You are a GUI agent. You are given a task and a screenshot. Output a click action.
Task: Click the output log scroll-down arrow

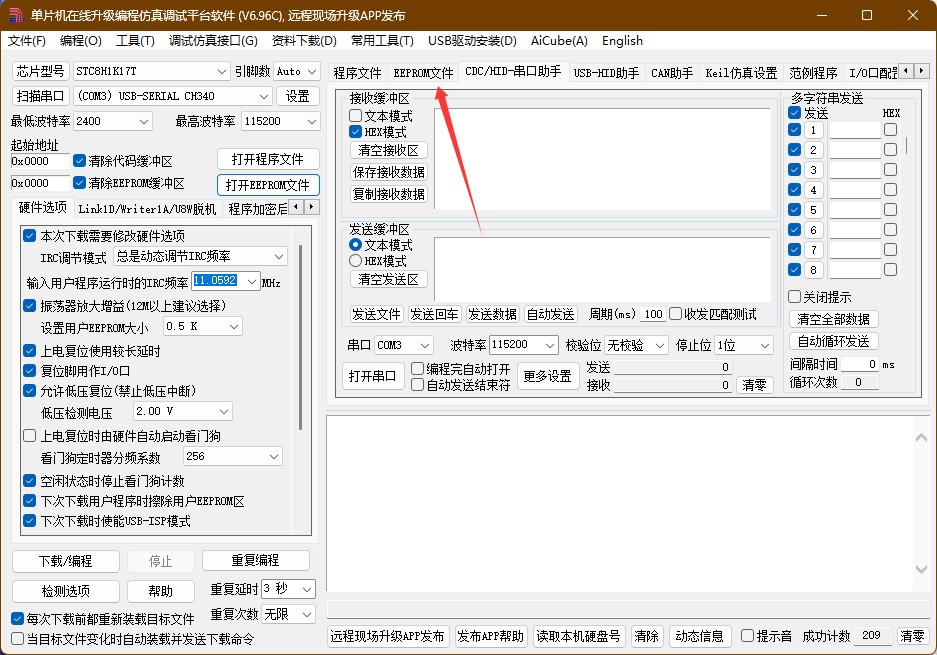(922, 568)
